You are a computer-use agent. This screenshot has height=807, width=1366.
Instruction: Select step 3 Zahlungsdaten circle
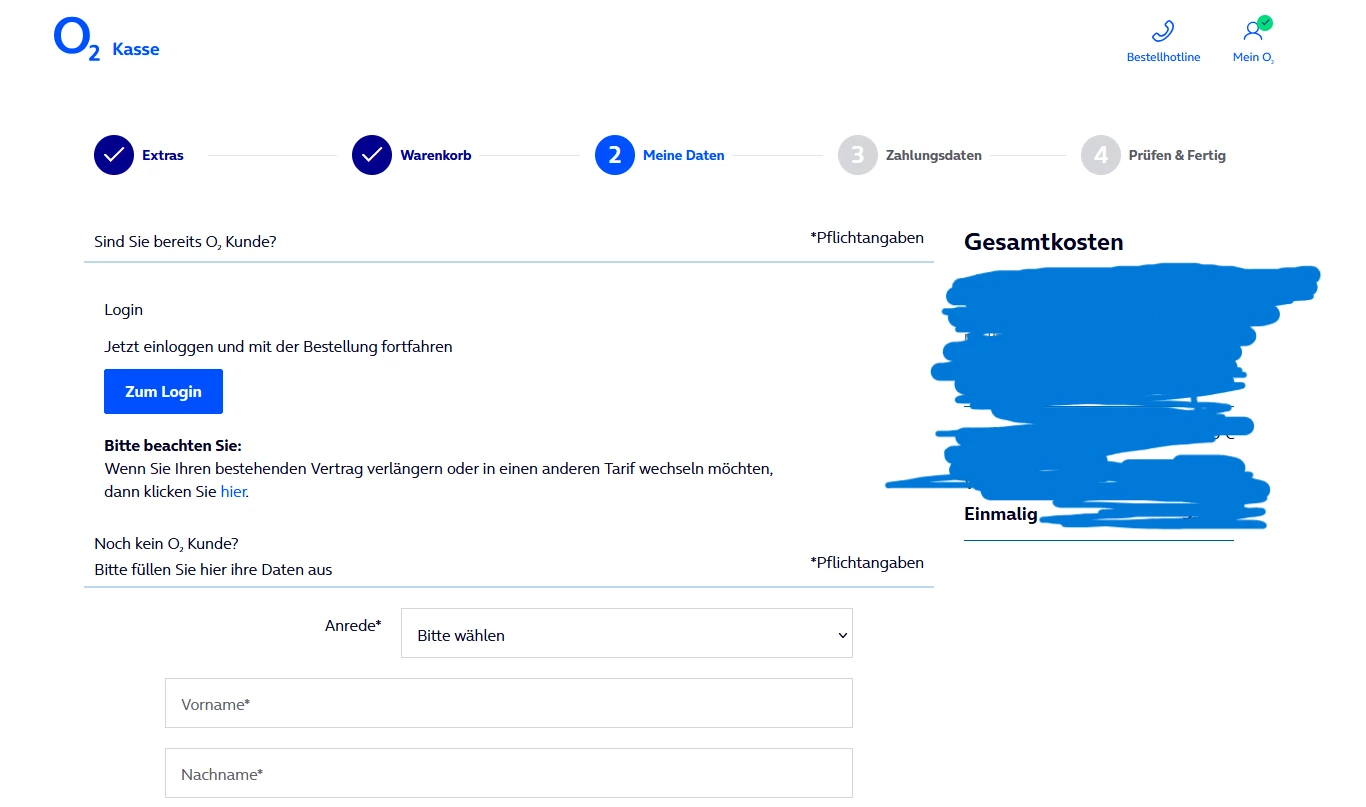point(858,155)
